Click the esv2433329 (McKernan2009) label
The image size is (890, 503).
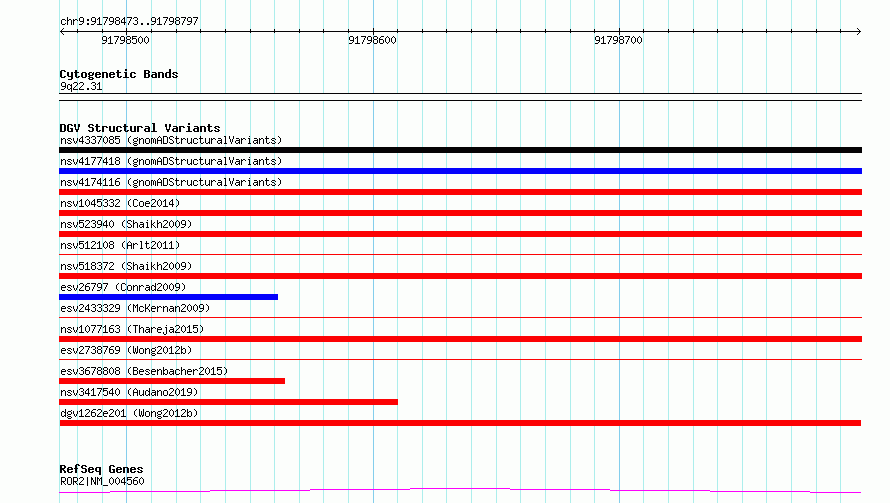tap(135, 308)
